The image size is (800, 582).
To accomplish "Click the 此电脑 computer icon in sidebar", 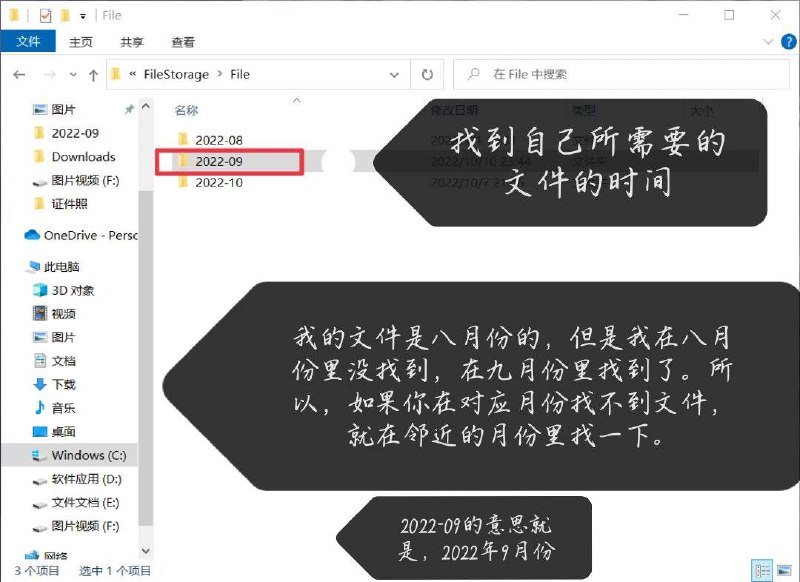I will pos(33,266).
